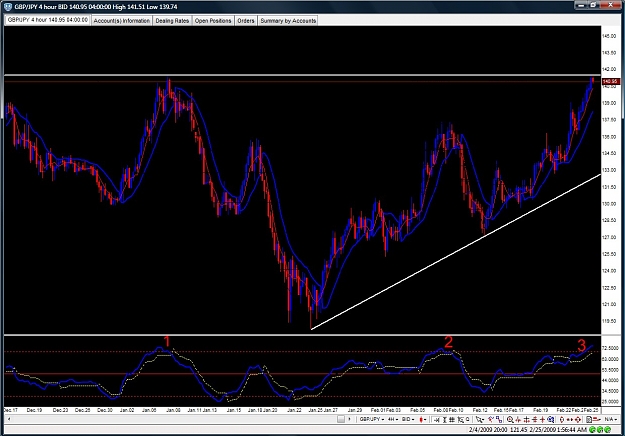The width and height of the screenshot is (625, 436).
Task: Click the red horizontal arrows icon
Action: [570, 419]
